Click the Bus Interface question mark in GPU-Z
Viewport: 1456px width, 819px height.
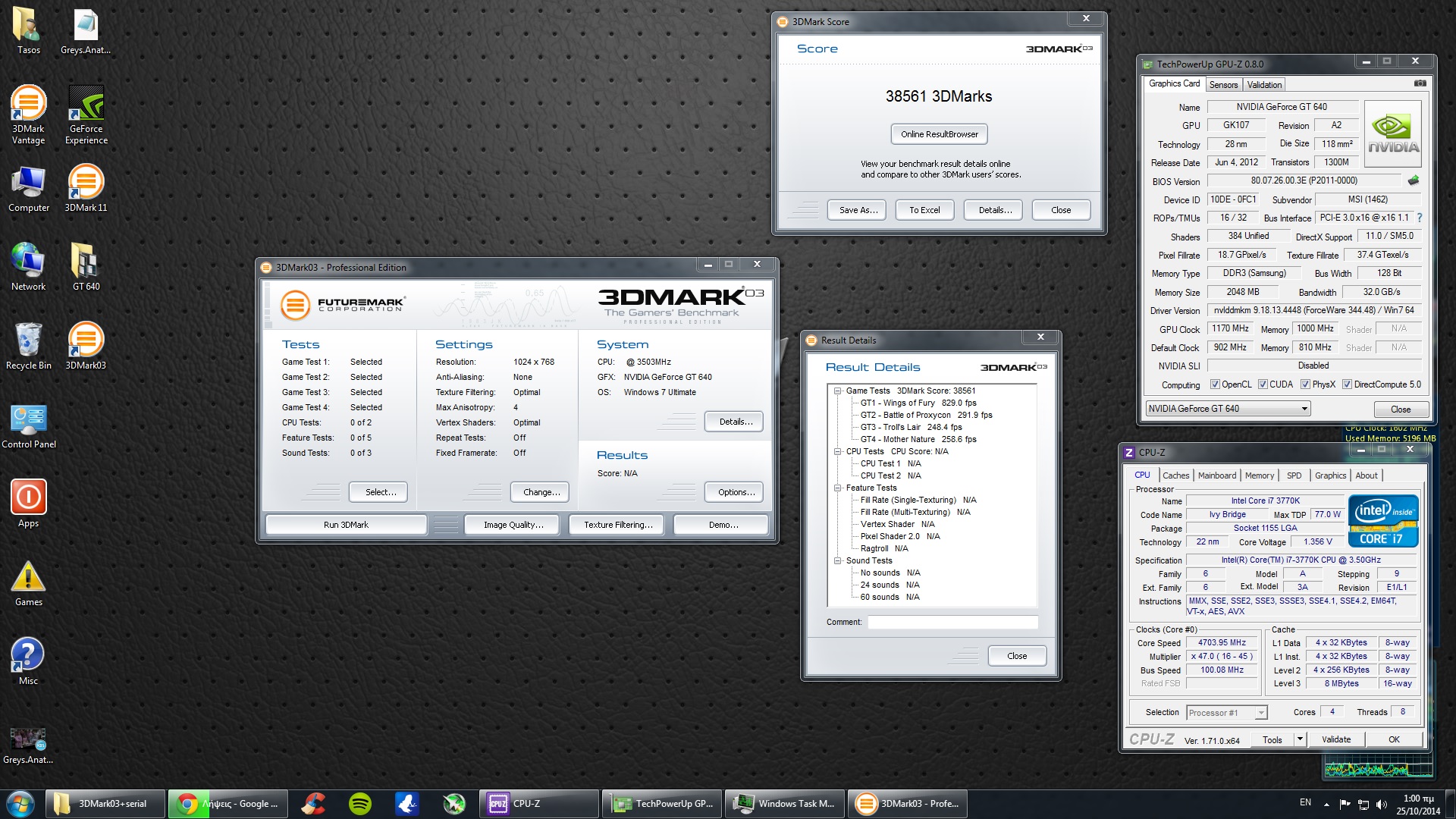point(1420,218)
